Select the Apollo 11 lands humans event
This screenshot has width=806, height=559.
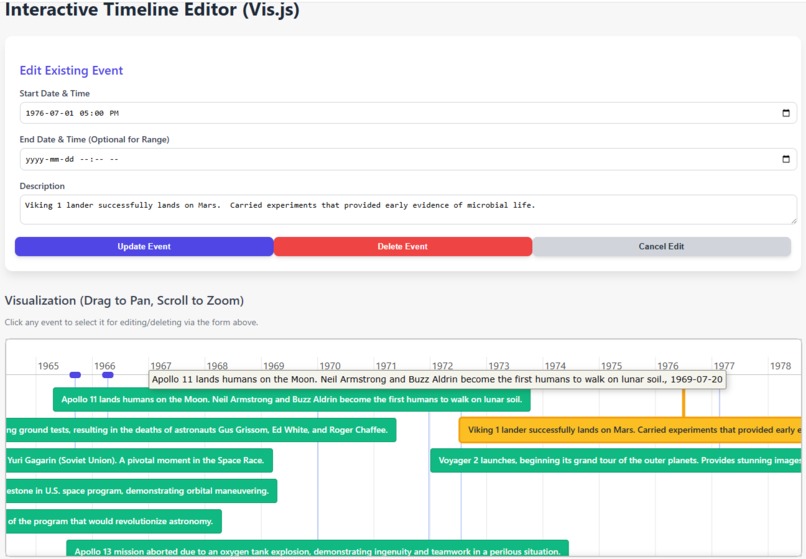(x=291, y=400)
